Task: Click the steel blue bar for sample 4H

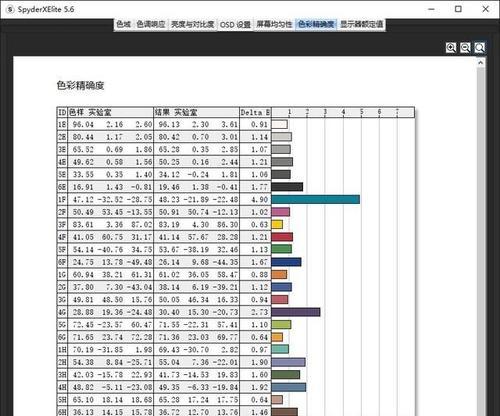Action: 289,387
